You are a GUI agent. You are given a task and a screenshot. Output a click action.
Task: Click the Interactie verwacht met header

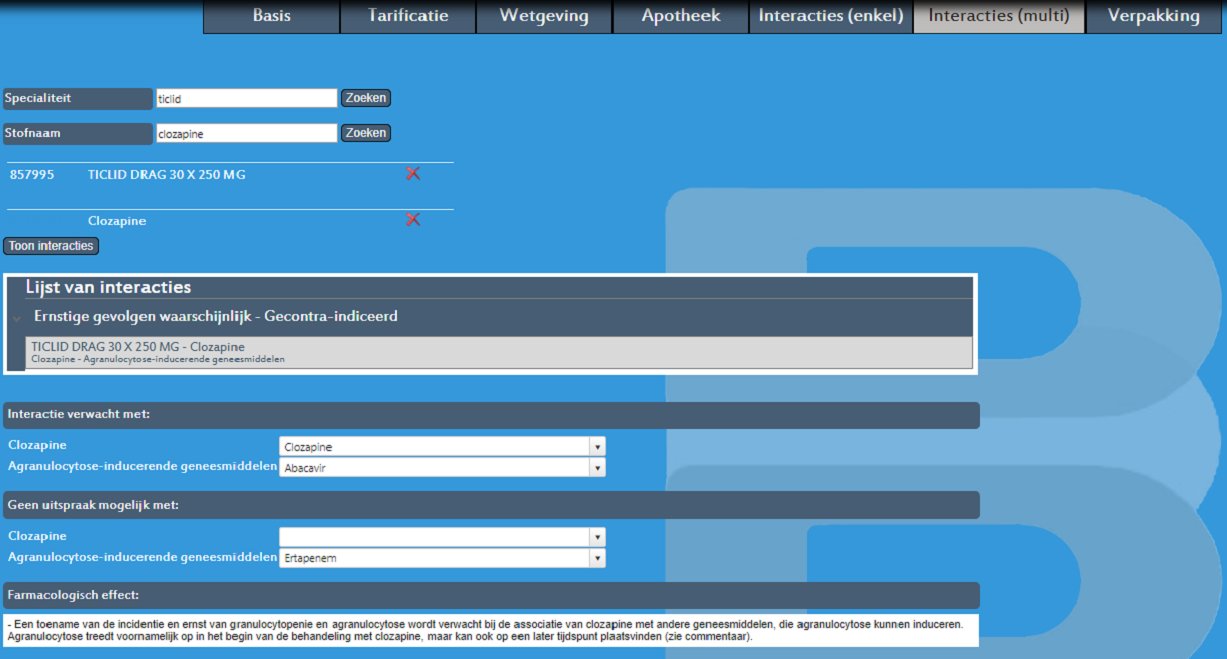click(491, 415)
